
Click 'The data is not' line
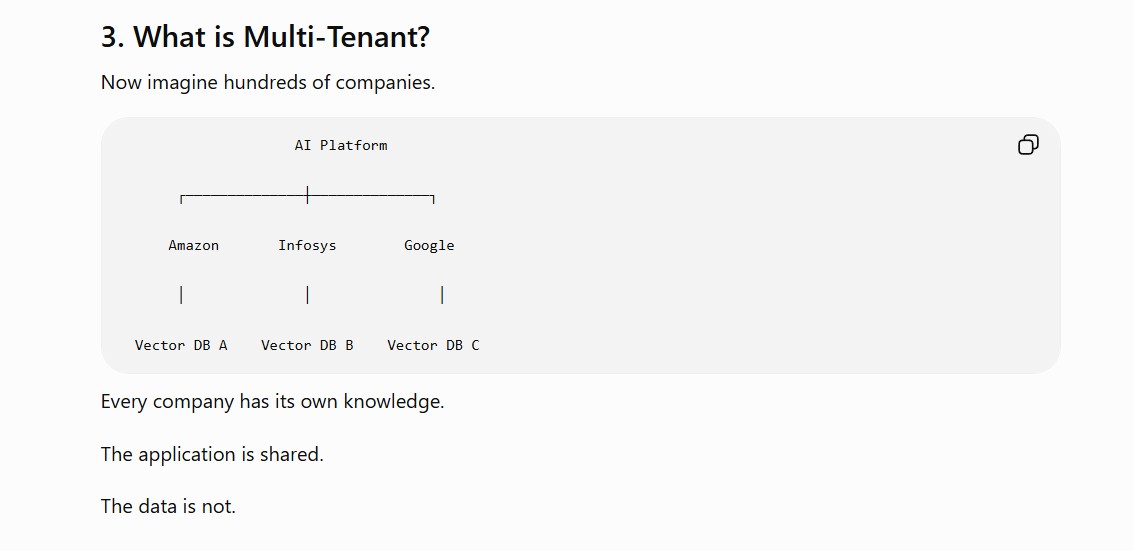pos(169,506)
